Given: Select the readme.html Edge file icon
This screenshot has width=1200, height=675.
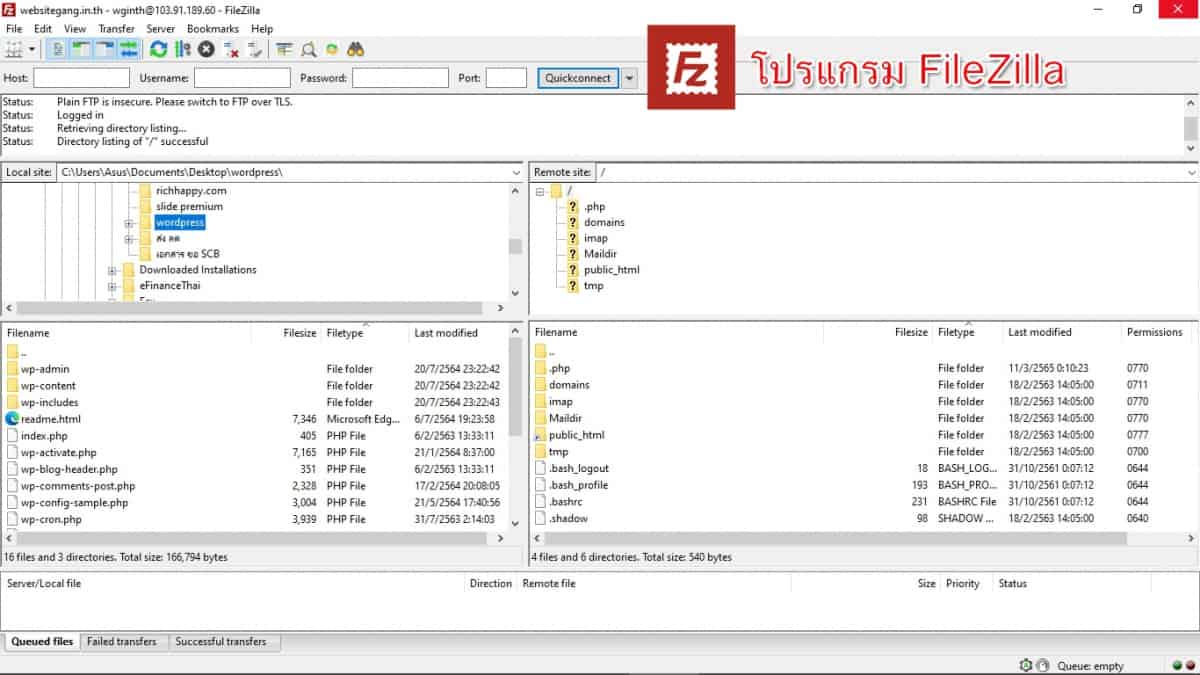Looking at the screenshot, I should pyautogui.click(x=12, y=419).
